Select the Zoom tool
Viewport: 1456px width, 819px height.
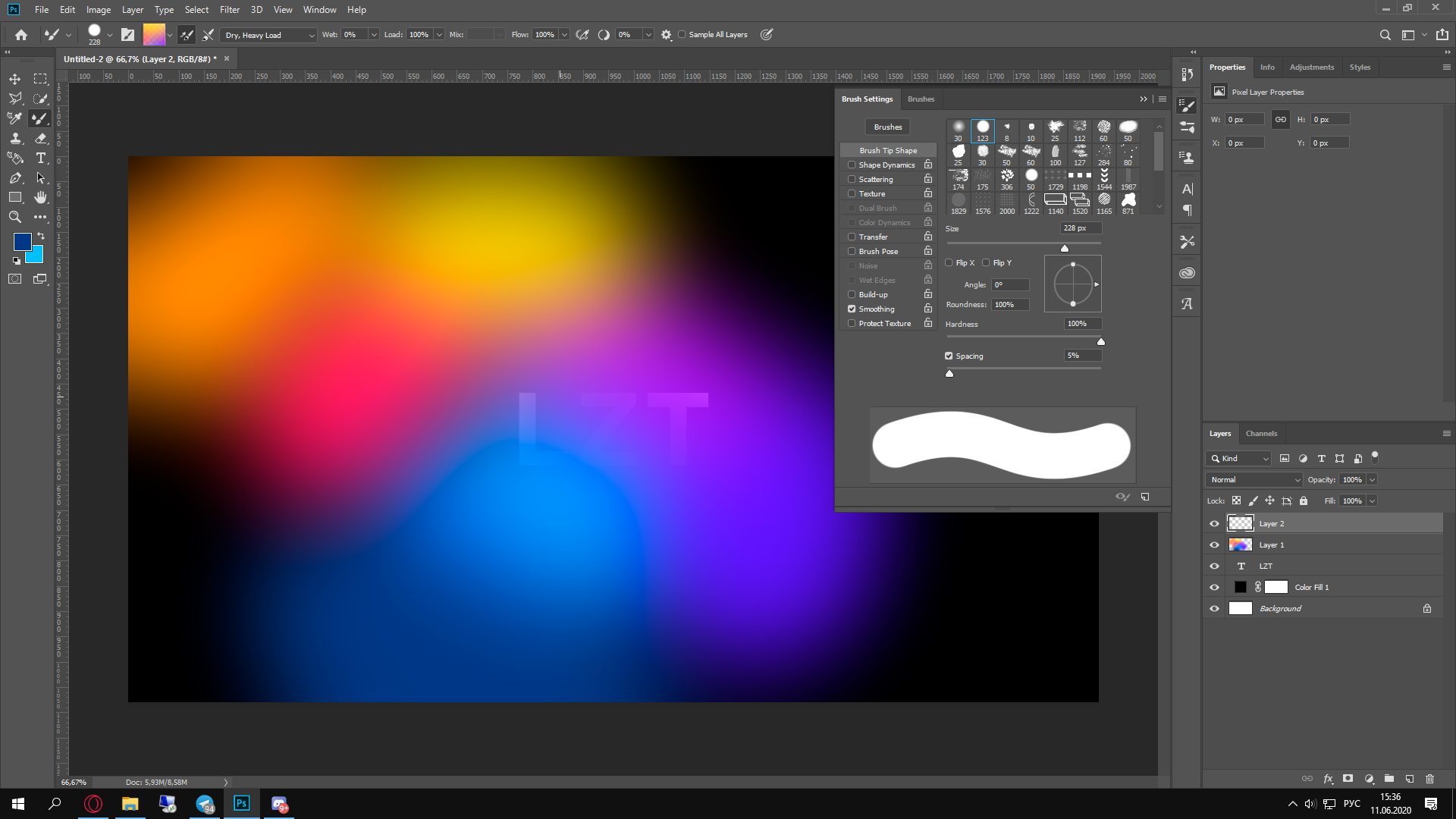click(15, 217)
